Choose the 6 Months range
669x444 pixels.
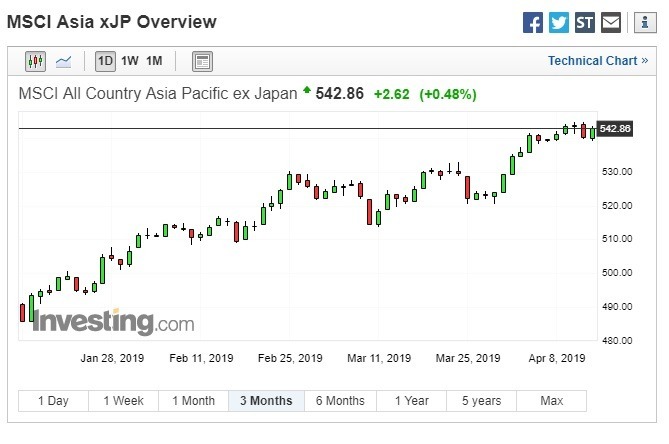(x=340, y=401)
